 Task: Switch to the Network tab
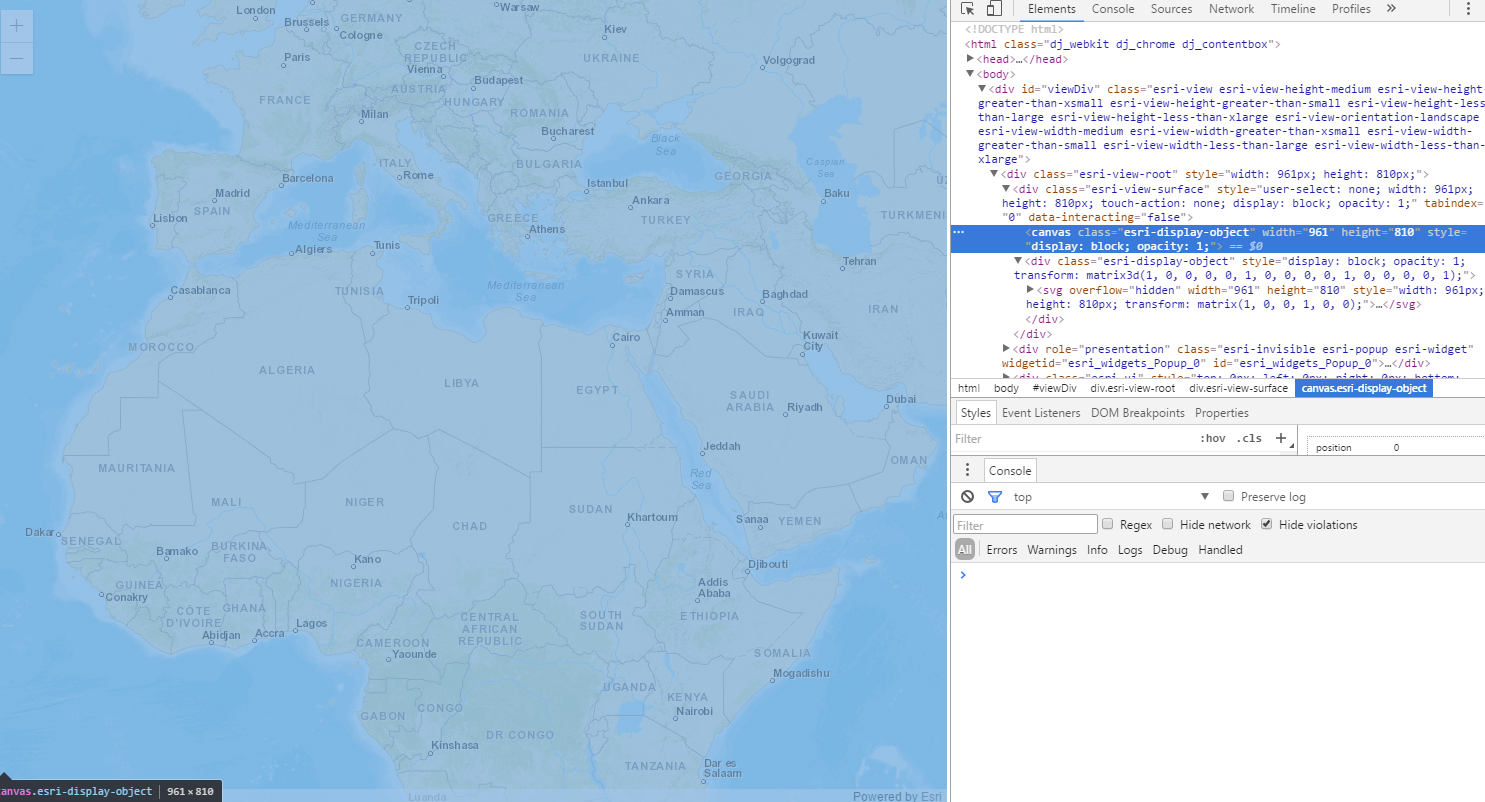1231,9
